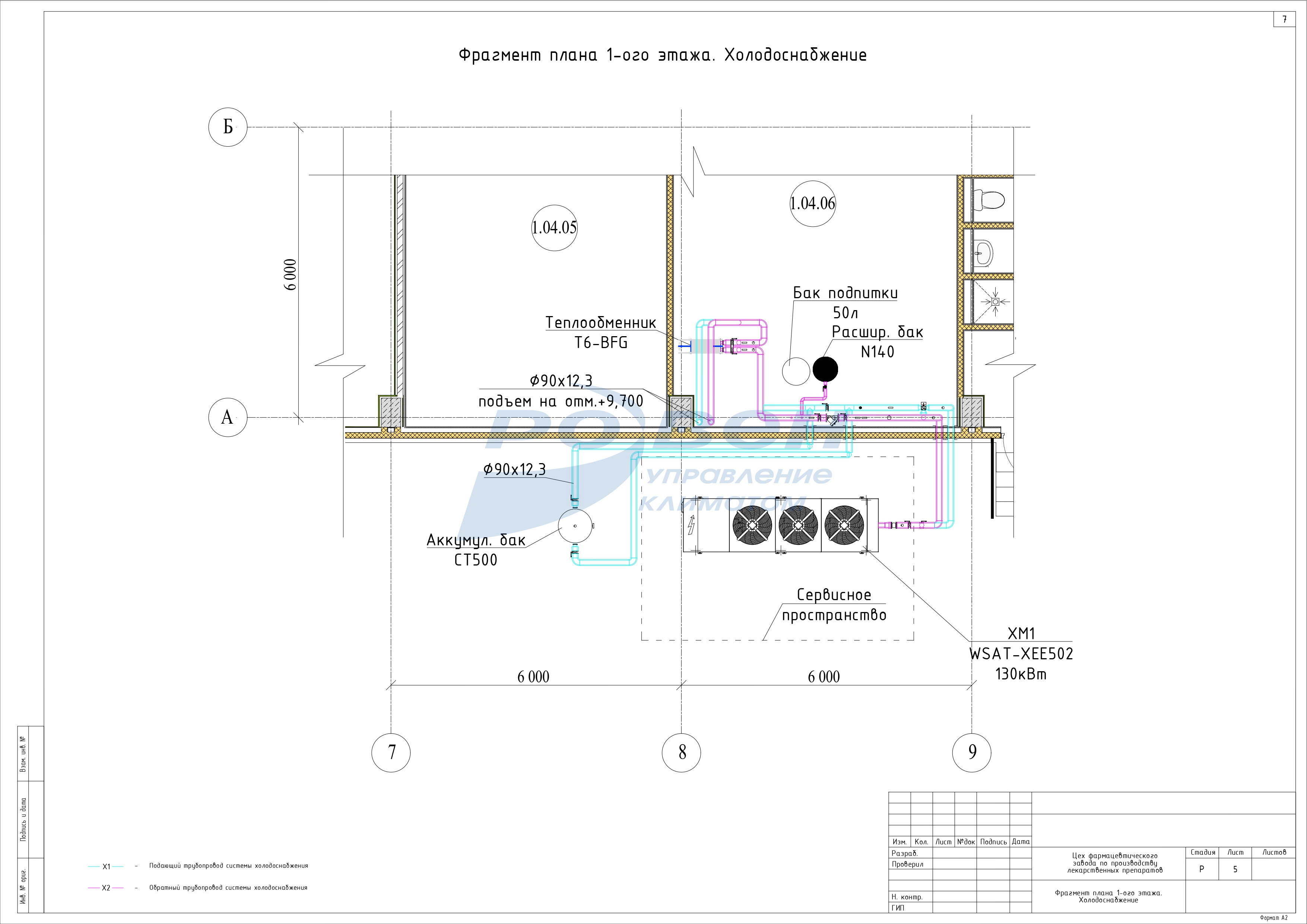Click room tag 1.04.05

pos(554,227)
